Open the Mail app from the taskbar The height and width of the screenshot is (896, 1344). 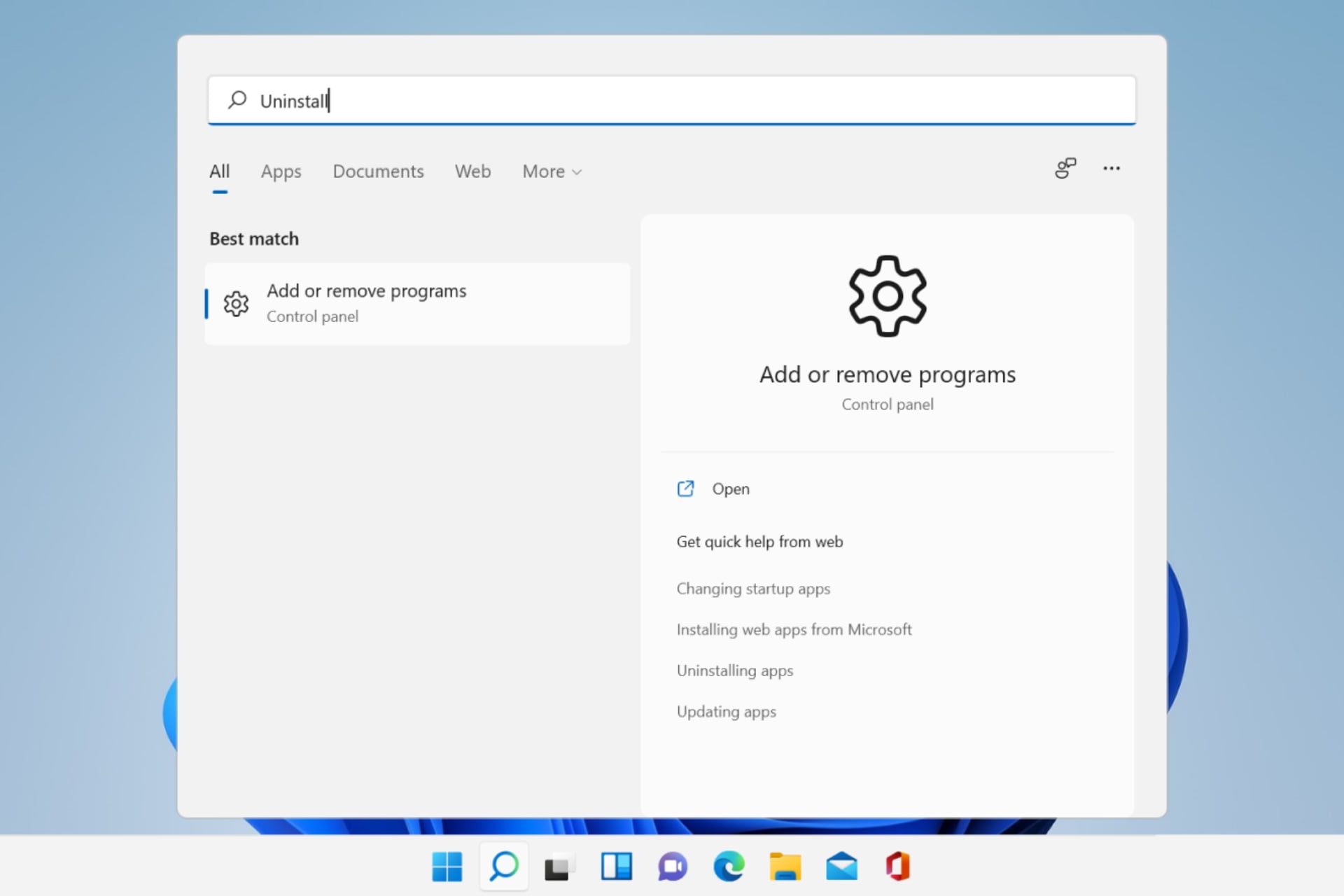pos(842,866)
